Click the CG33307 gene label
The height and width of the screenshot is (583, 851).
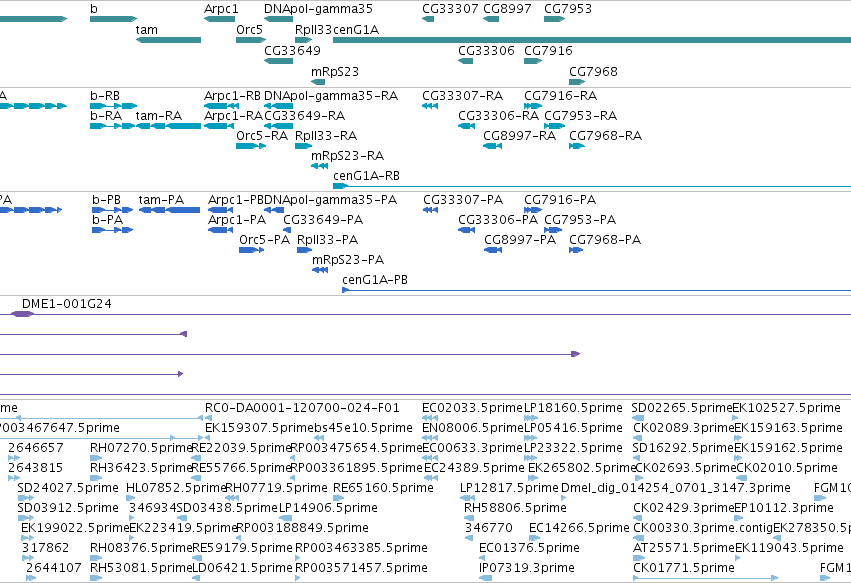tap(450, 9)
